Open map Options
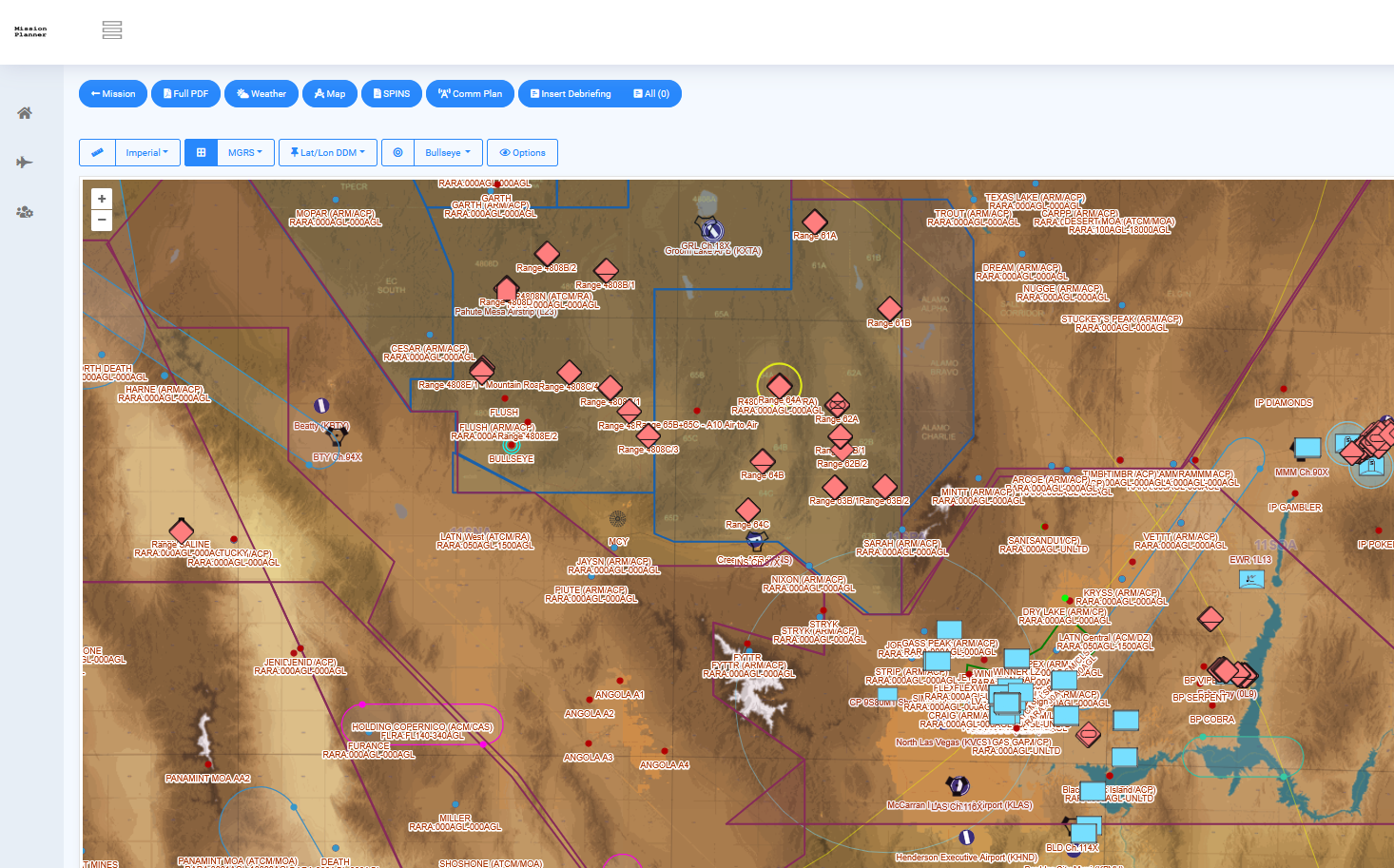Viewport: 1394px width, 868px height. pos(522,152)
